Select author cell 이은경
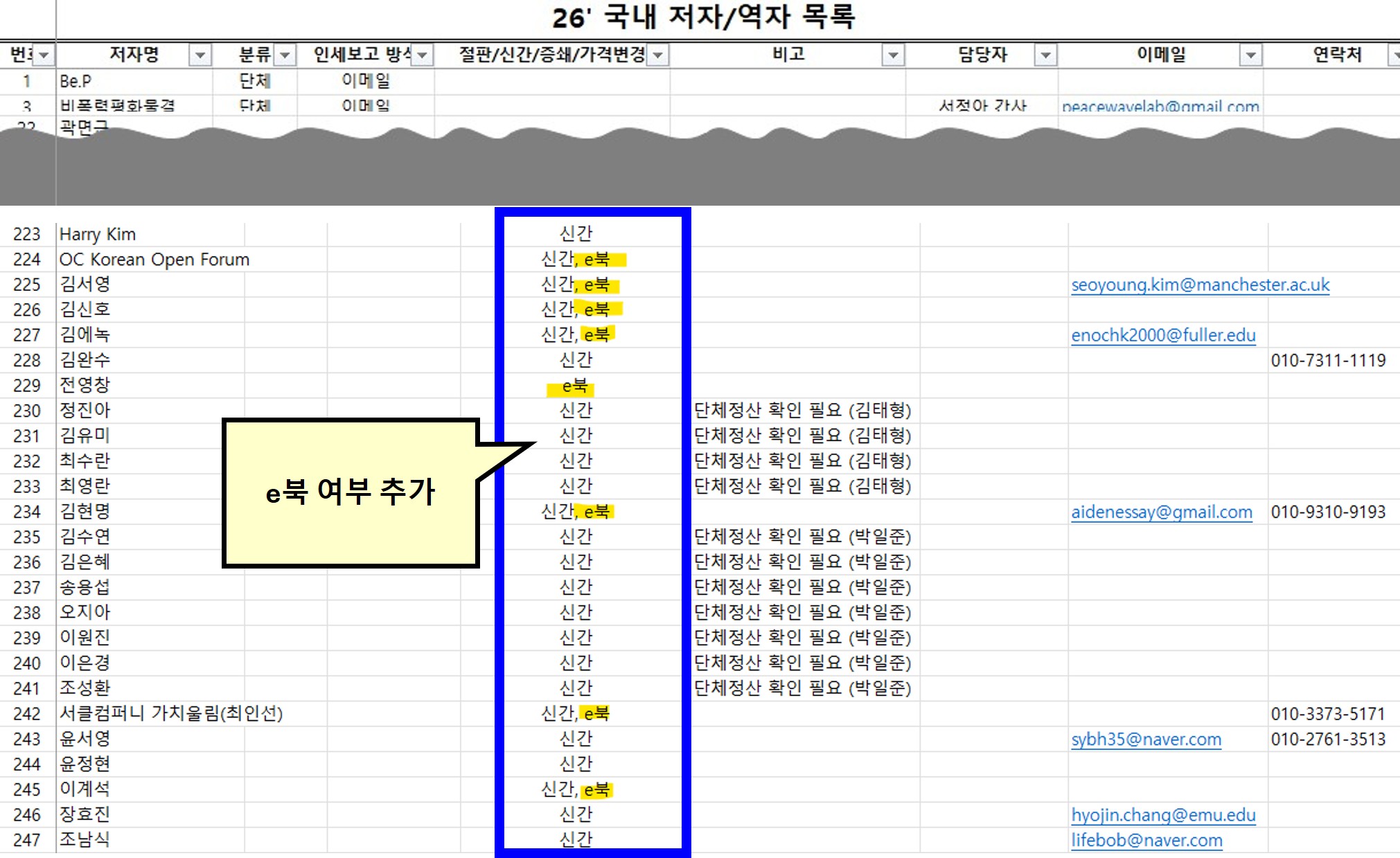The image size is (1400, 858). tap(150, 663)
